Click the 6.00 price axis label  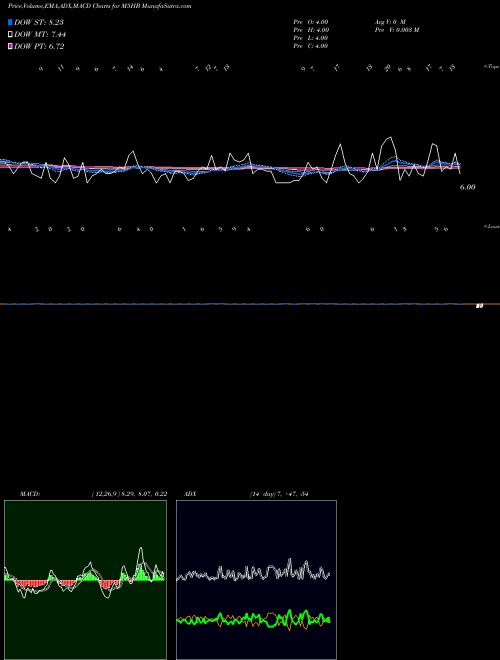pyautogui.click(x=467, y=187)
